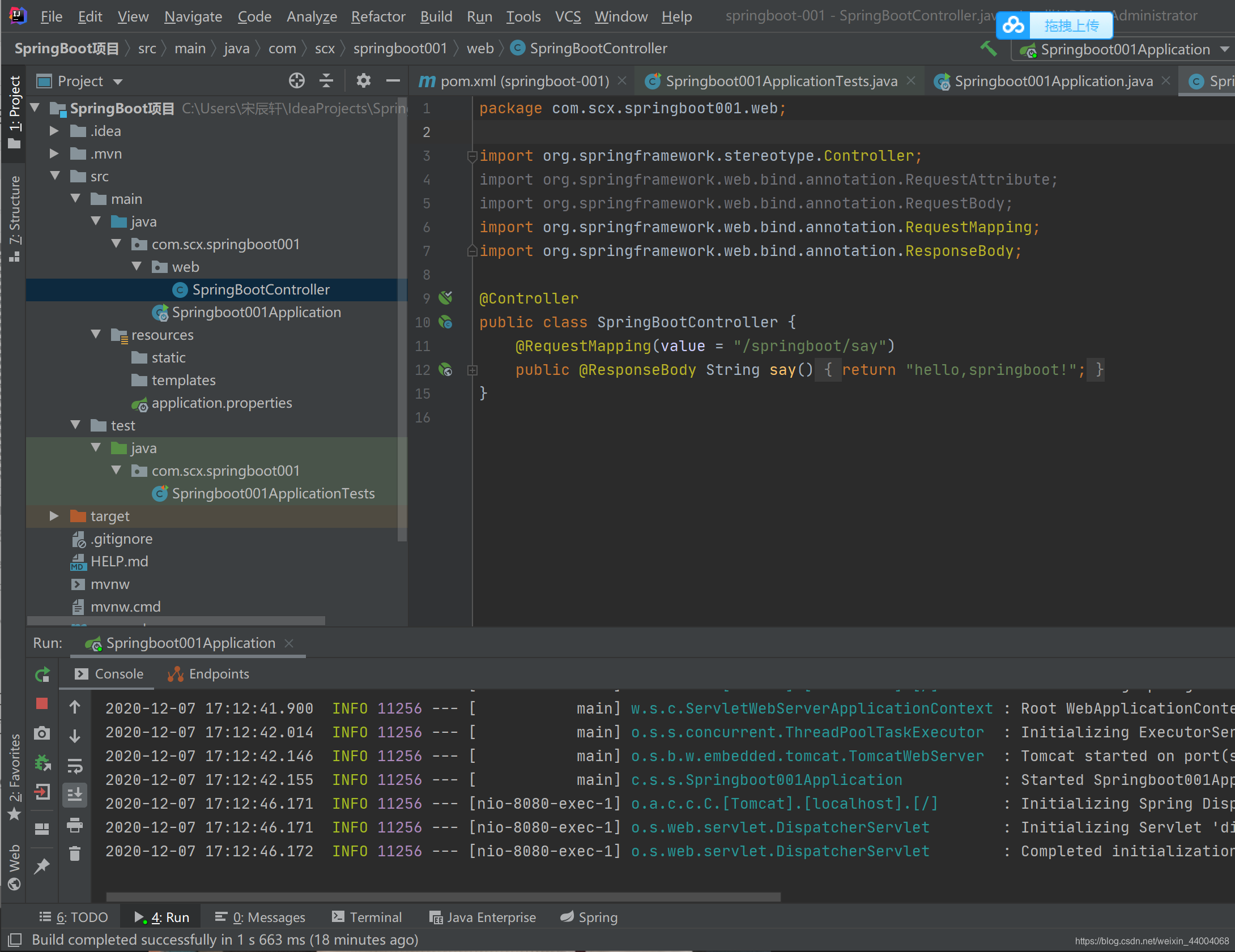The height and width of the screenshot is (952, 1235).
Task: Expand the .mvn folder
Action: point(54,153)
